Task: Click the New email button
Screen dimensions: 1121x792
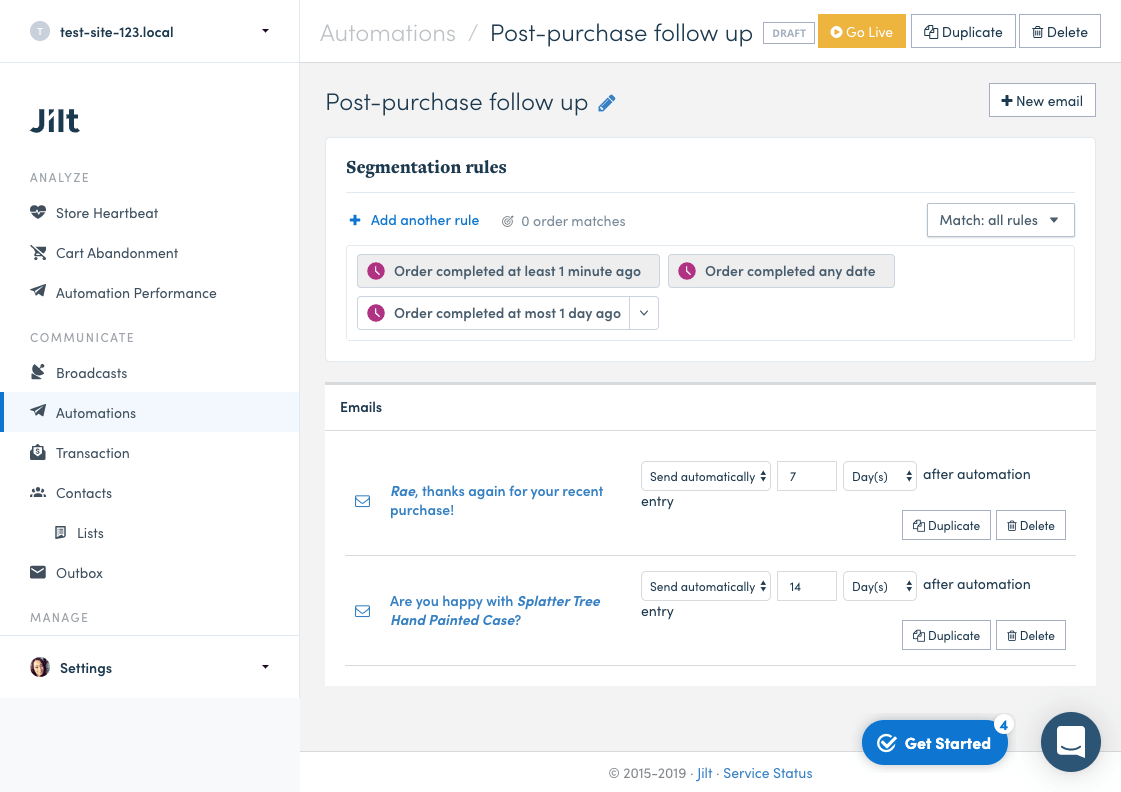Action: pos(1042,101)
